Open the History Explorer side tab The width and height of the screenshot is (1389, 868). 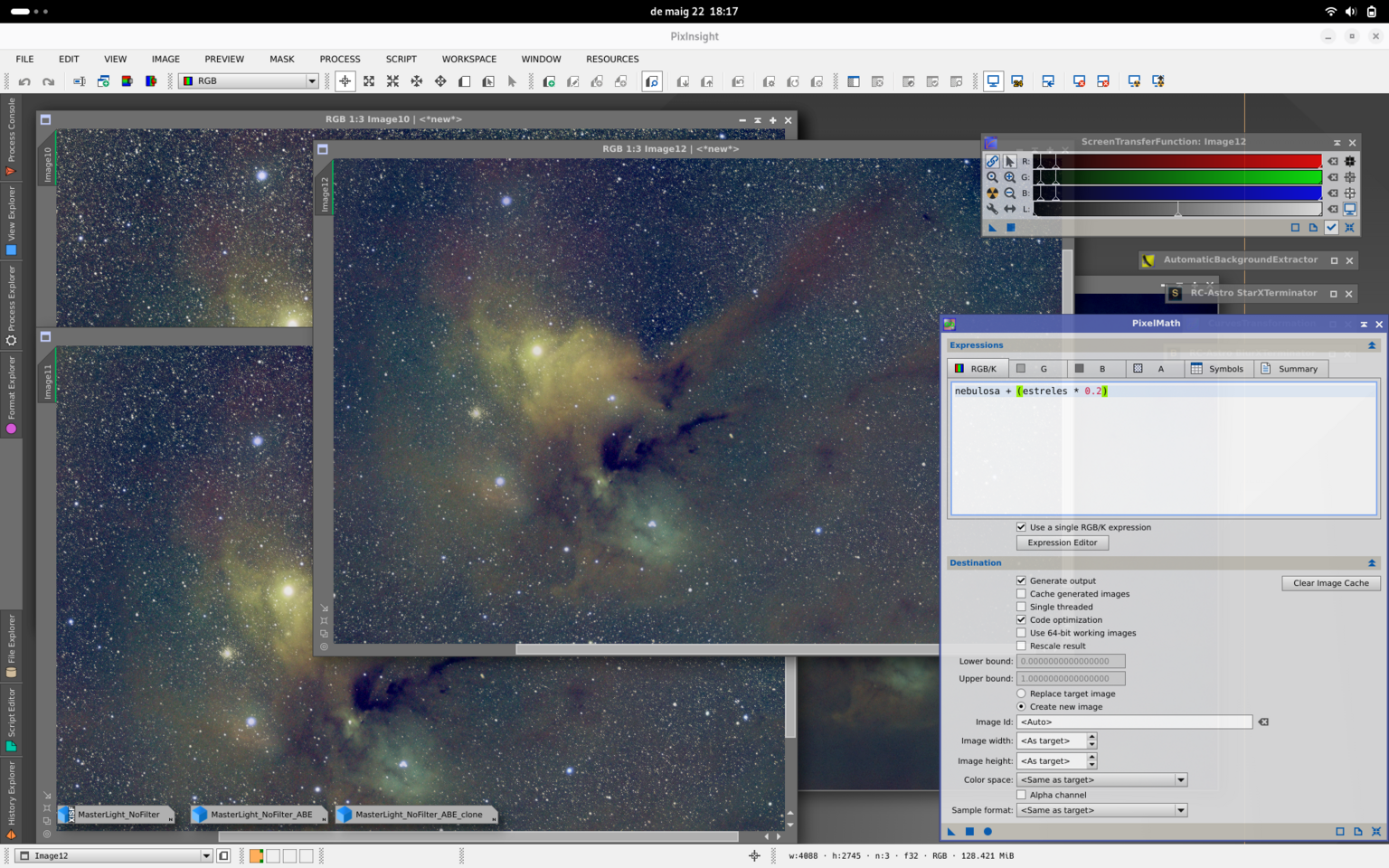pos(11,800)
